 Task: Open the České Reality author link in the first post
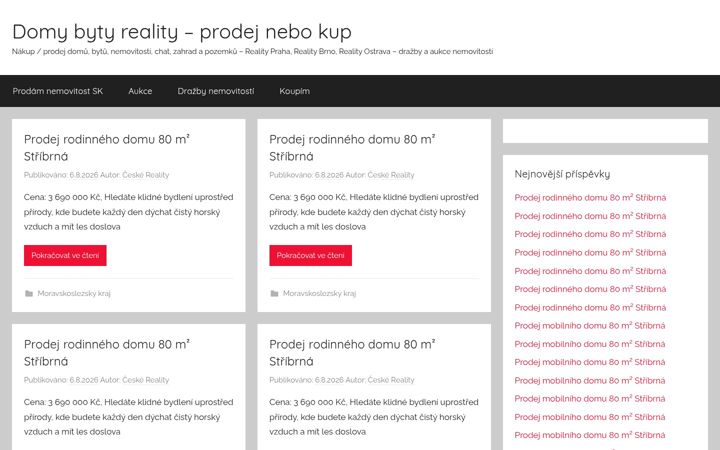pyautogui.click(x=146, y=175)
